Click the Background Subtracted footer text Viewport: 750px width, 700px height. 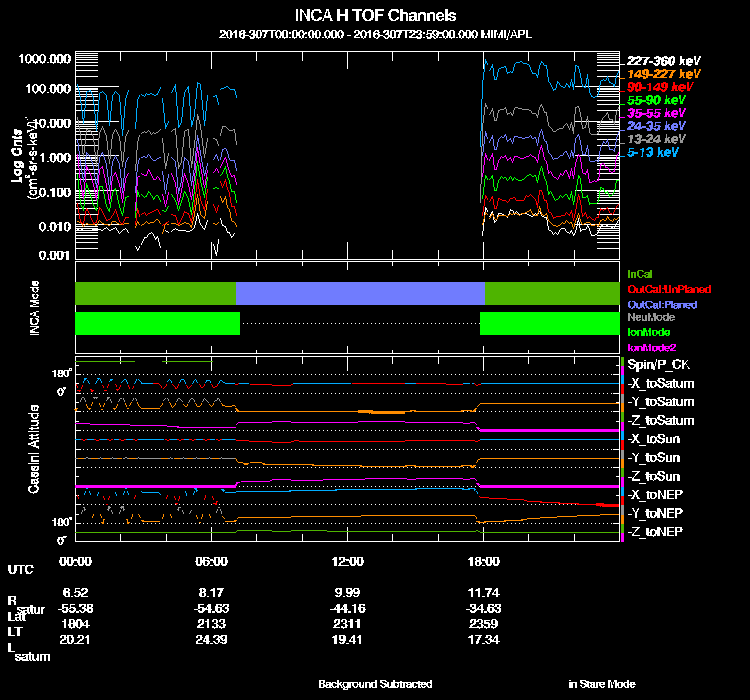[x=375, y=684]
